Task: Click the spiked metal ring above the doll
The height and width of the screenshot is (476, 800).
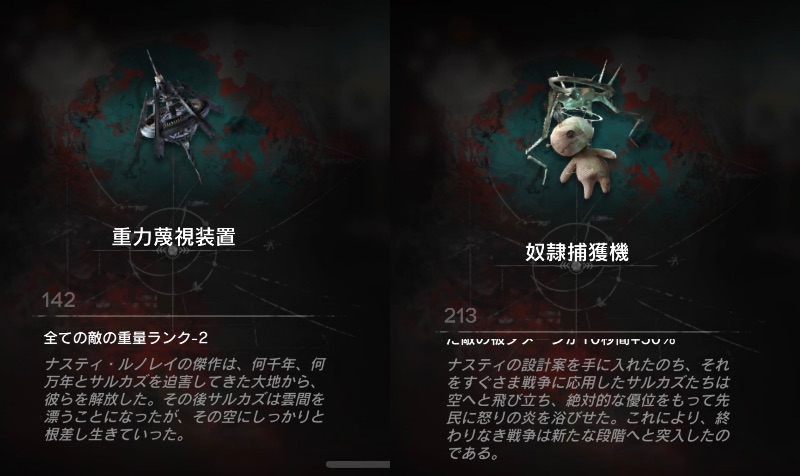Action: coord(582,86)
